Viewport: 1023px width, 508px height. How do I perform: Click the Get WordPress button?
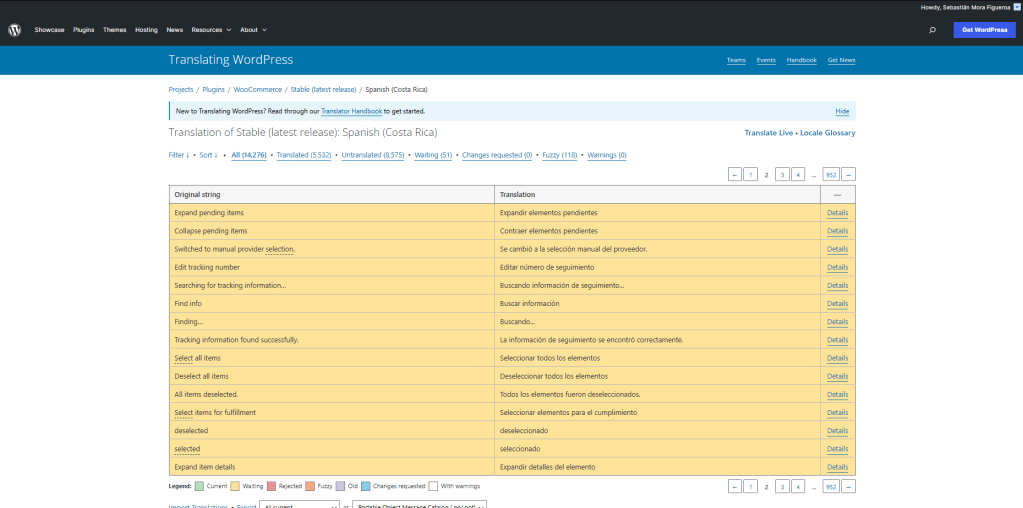(x=984, y=30)
